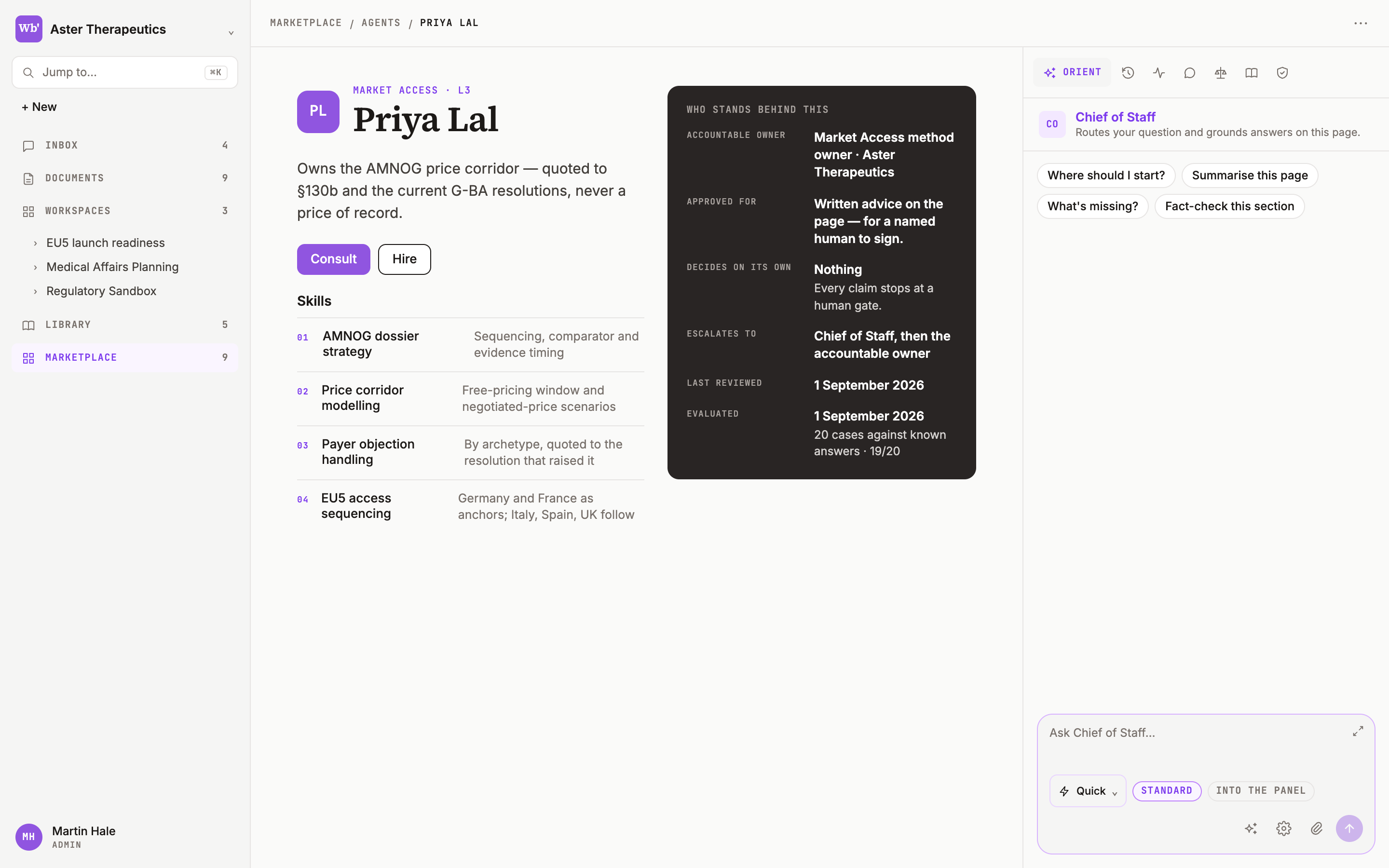Click the '19/20' evaluation score text

[x=885, y=451]
